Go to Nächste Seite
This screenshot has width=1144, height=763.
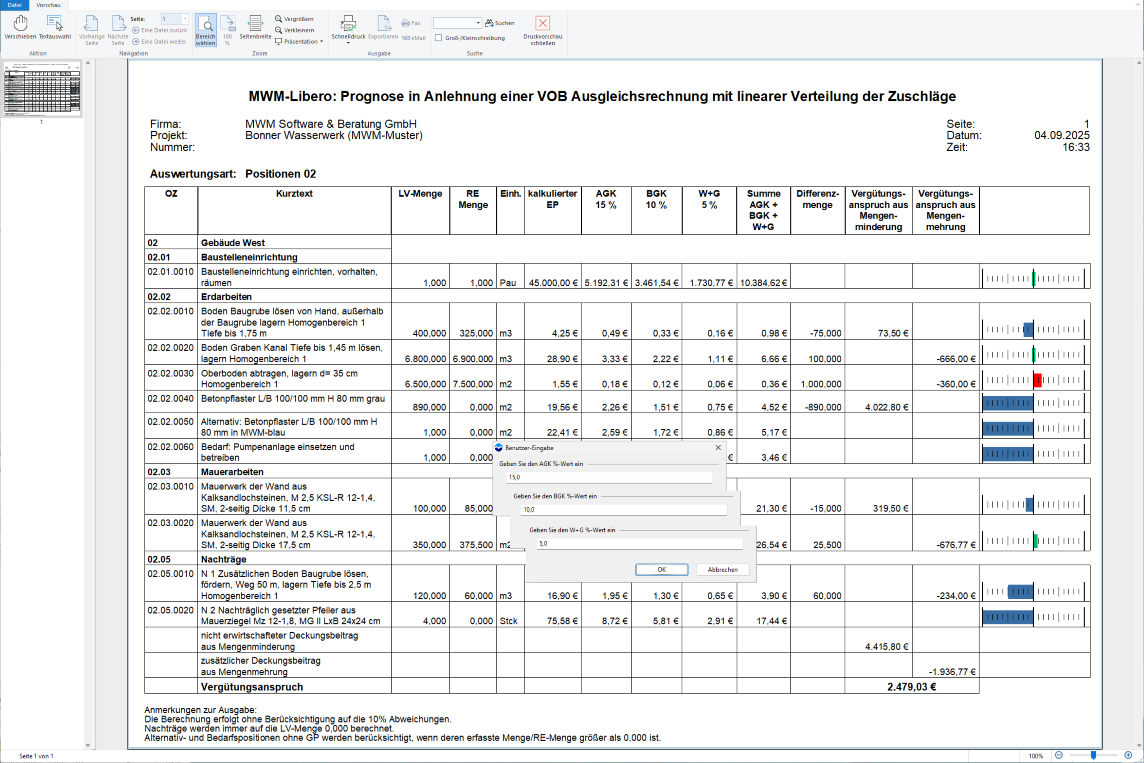click(117, 30)
